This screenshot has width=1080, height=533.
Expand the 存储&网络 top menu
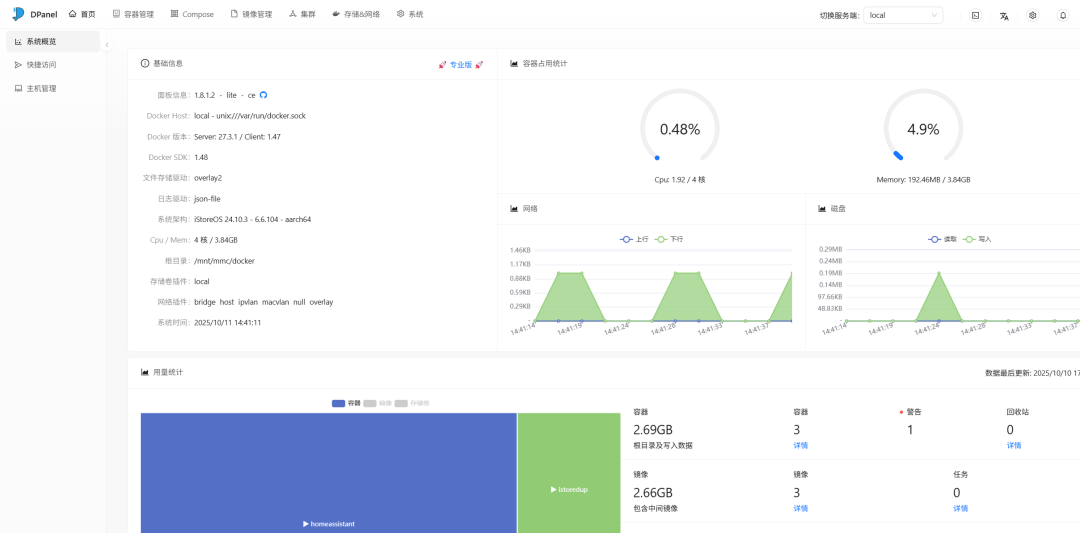coord(356,14)
